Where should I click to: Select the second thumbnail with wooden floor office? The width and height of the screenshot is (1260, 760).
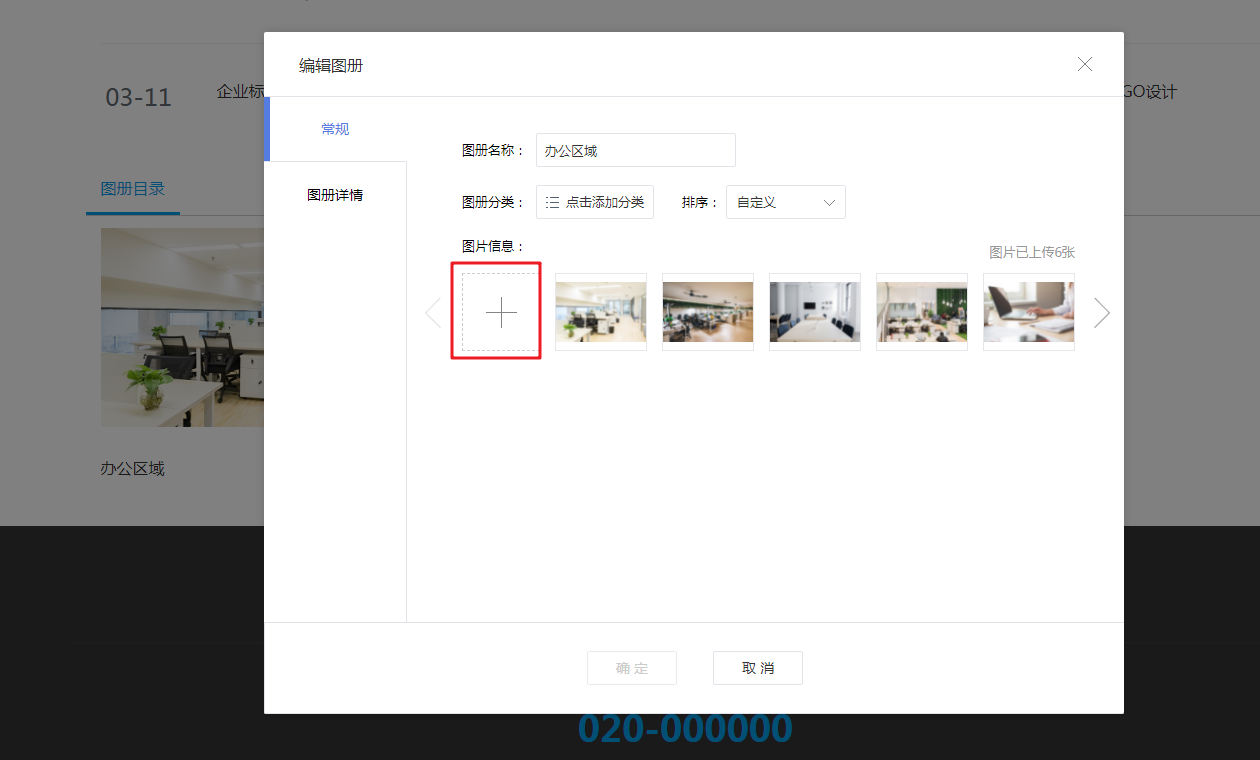[708, 312]
